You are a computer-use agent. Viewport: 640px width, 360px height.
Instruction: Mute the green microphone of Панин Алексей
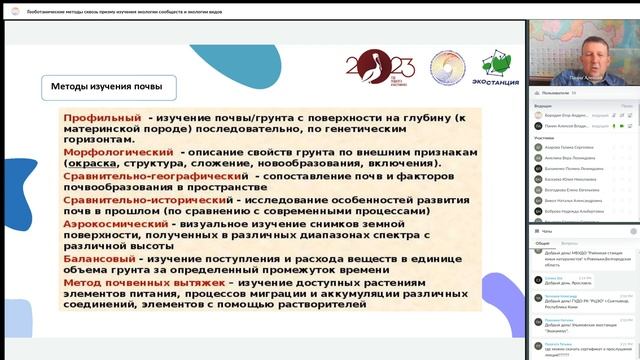click(614, 126)
